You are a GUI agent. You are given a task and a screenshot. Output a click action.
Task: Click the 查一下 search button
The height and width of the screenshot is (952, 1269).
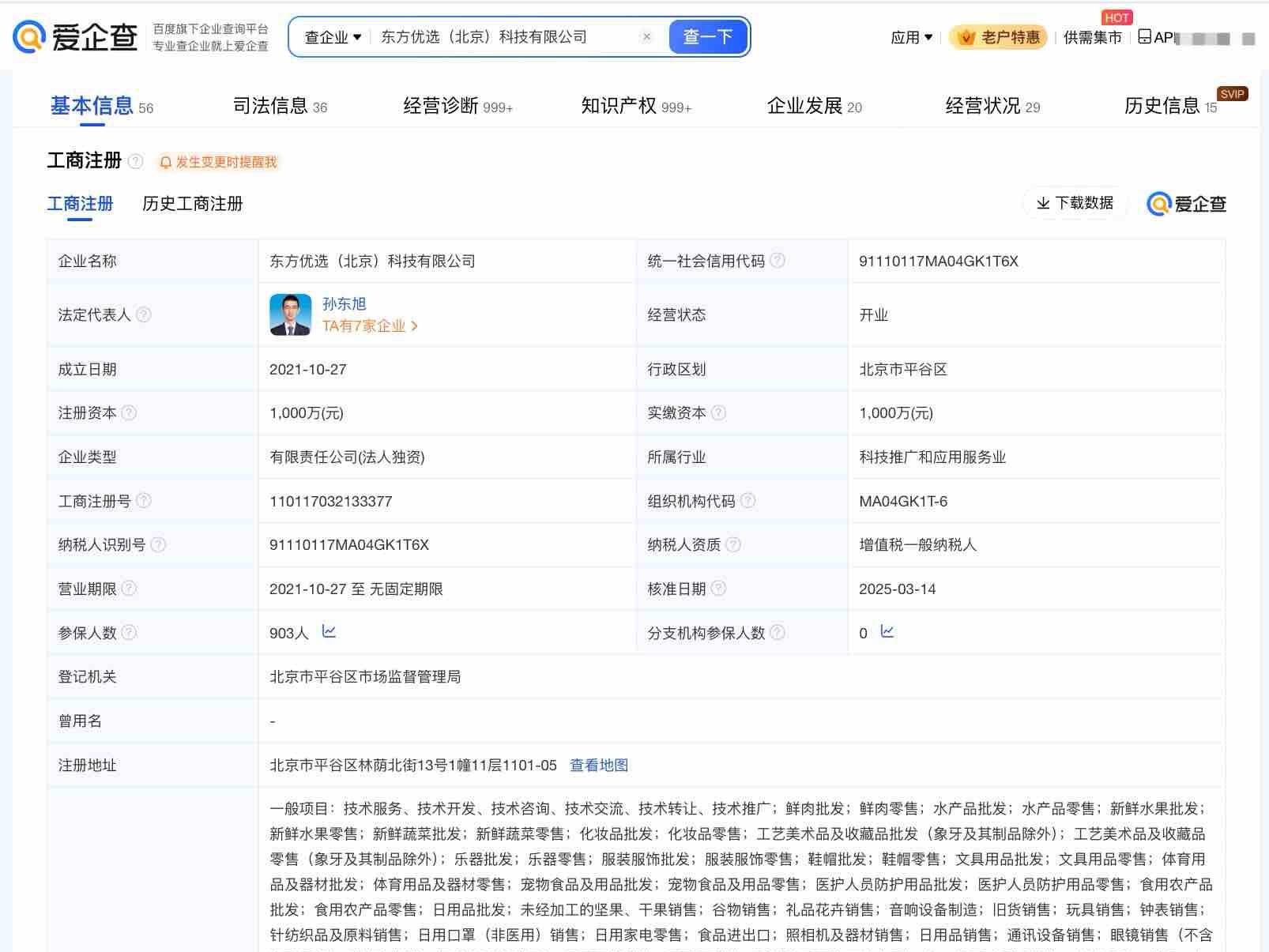click(707, 37)
